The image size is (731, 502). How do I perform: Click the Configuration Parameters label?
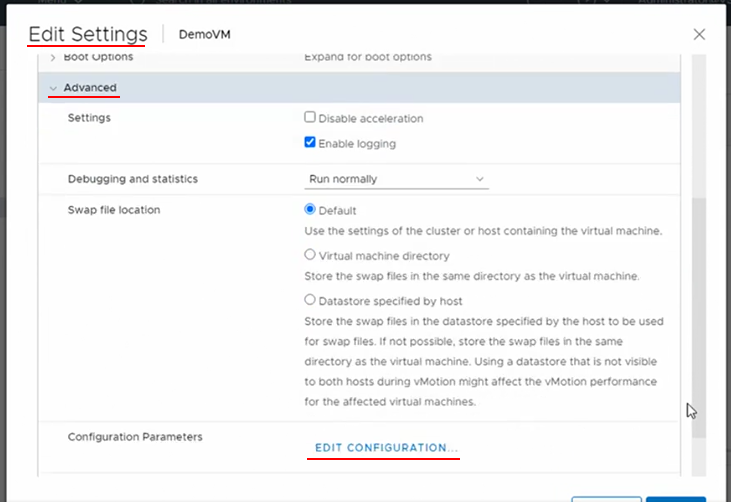pyautogui.click(x=135, y=437)
